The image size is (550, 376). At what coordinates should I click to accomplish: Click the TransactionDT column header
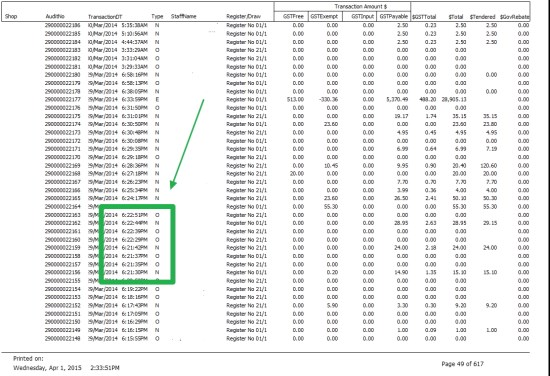105,16
